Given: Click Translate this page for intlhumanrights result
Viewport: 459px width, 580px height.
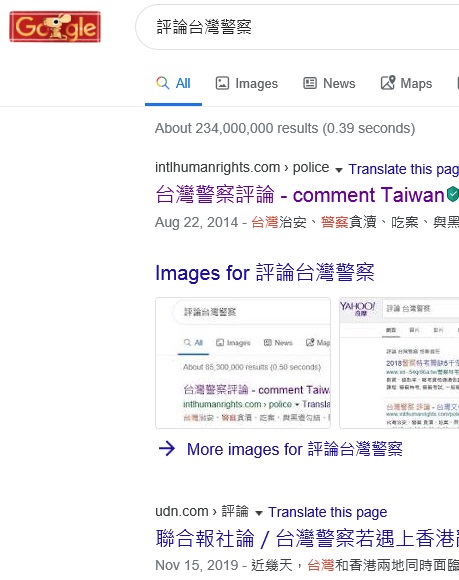Looking at the screenshot, I should tap(404, 169).
